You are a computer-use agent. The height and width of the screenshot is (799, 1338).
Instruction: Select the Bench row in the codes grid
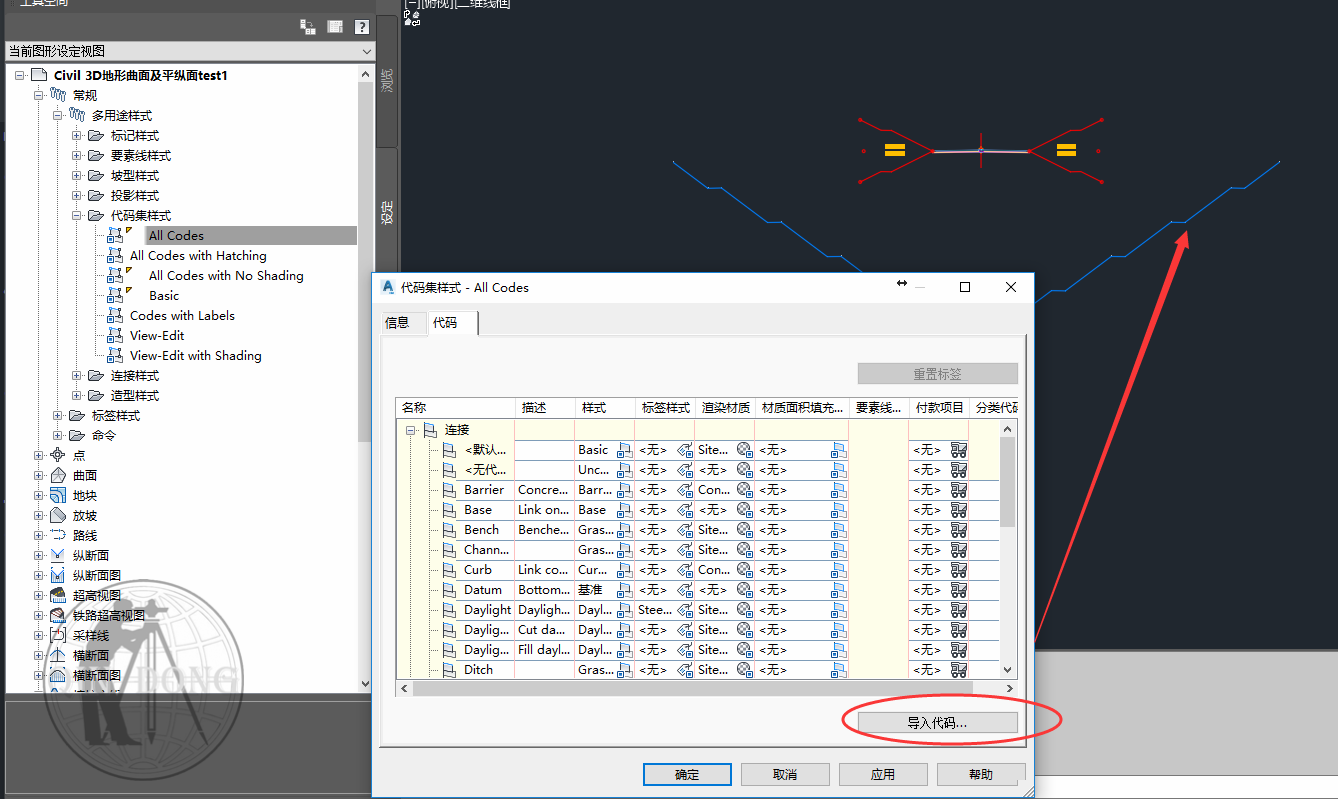pyautogui.click(x=480, y=529)
